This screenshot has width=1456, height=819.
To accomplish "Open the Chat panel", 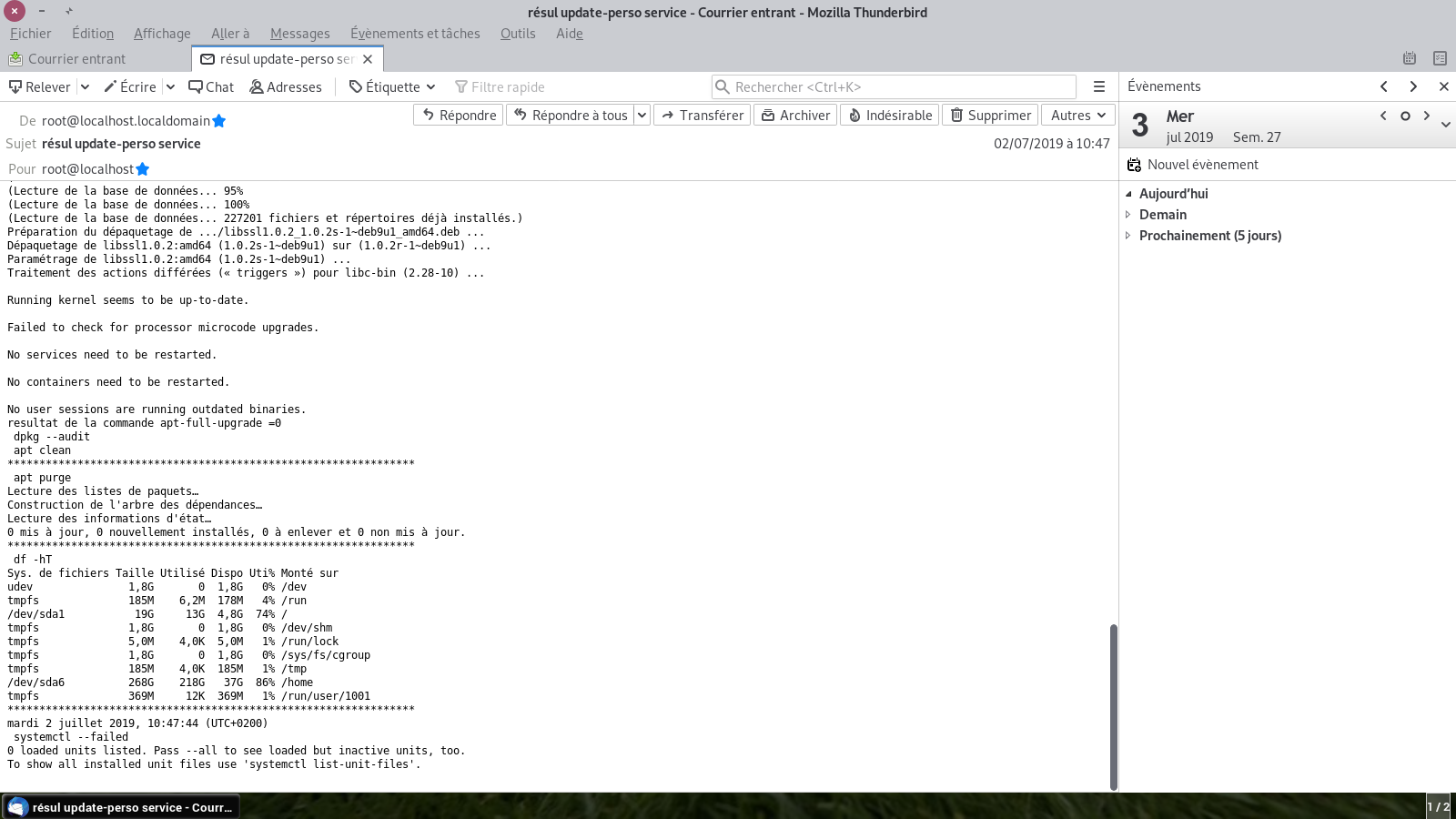I will click(x=211, y=86).
